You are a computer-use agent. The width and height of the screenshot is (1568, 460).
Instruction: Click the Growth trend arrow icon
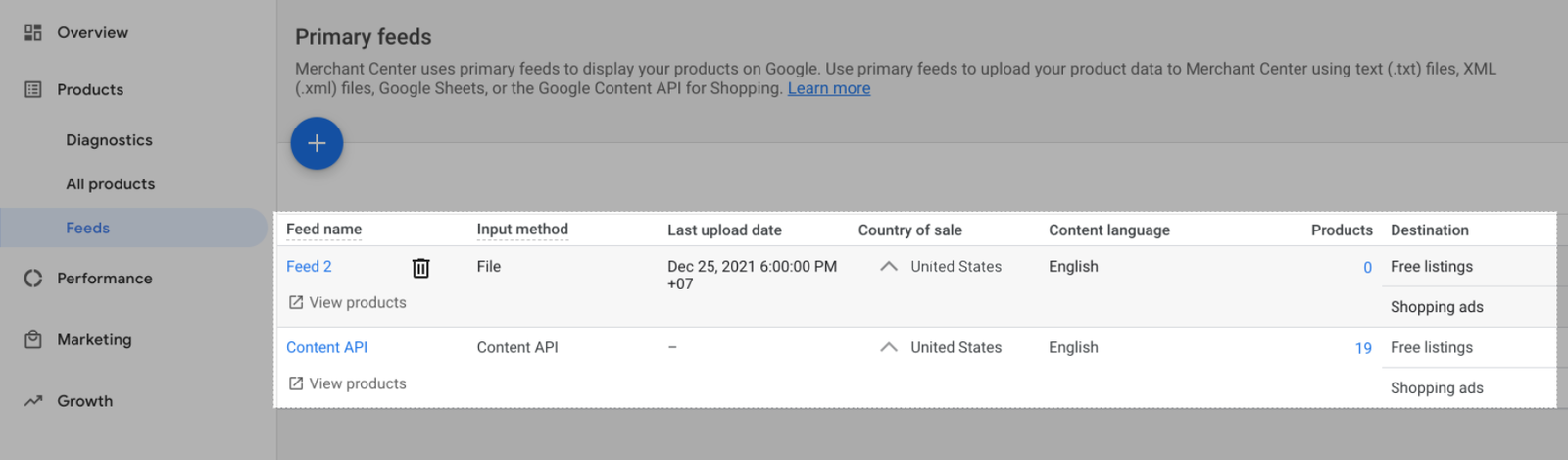tap(33, 401)
